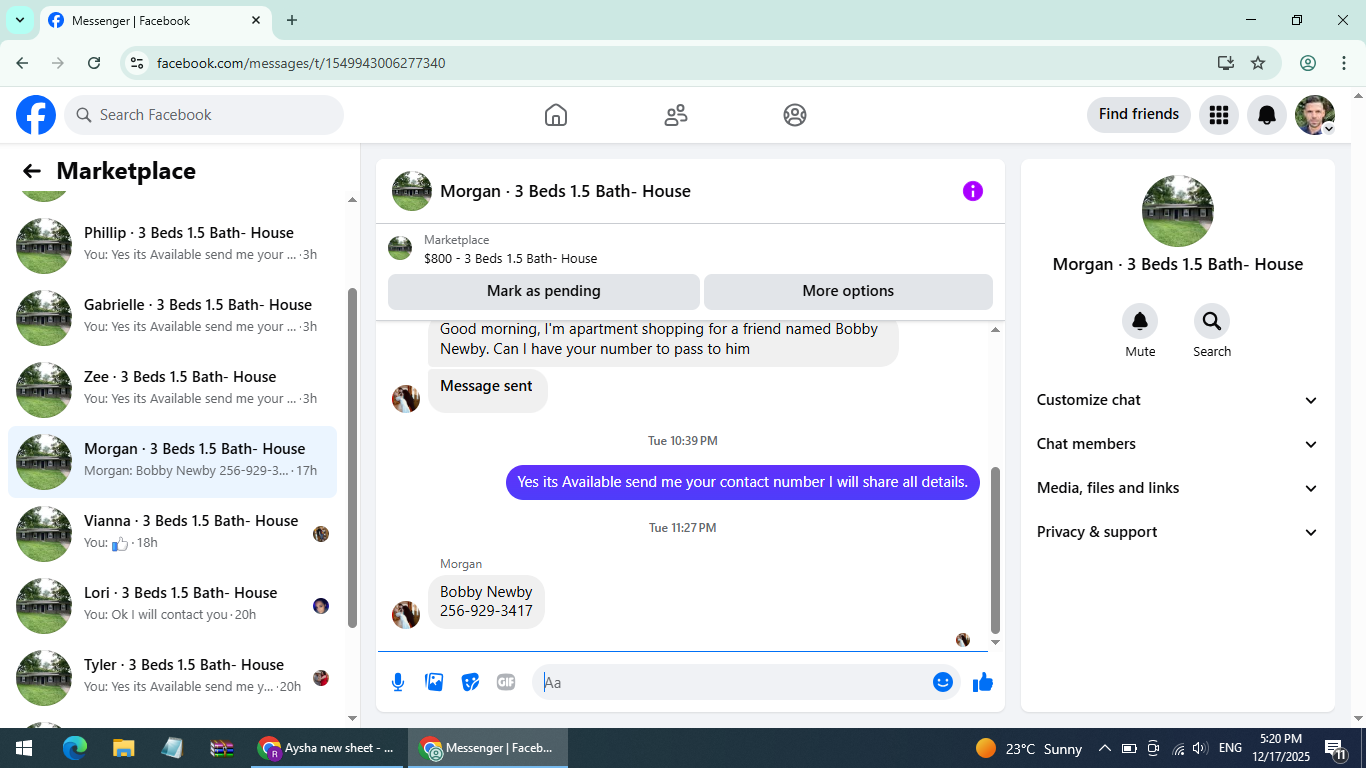
Task: Open the Home feed icon
Action: tap(556, 115)
